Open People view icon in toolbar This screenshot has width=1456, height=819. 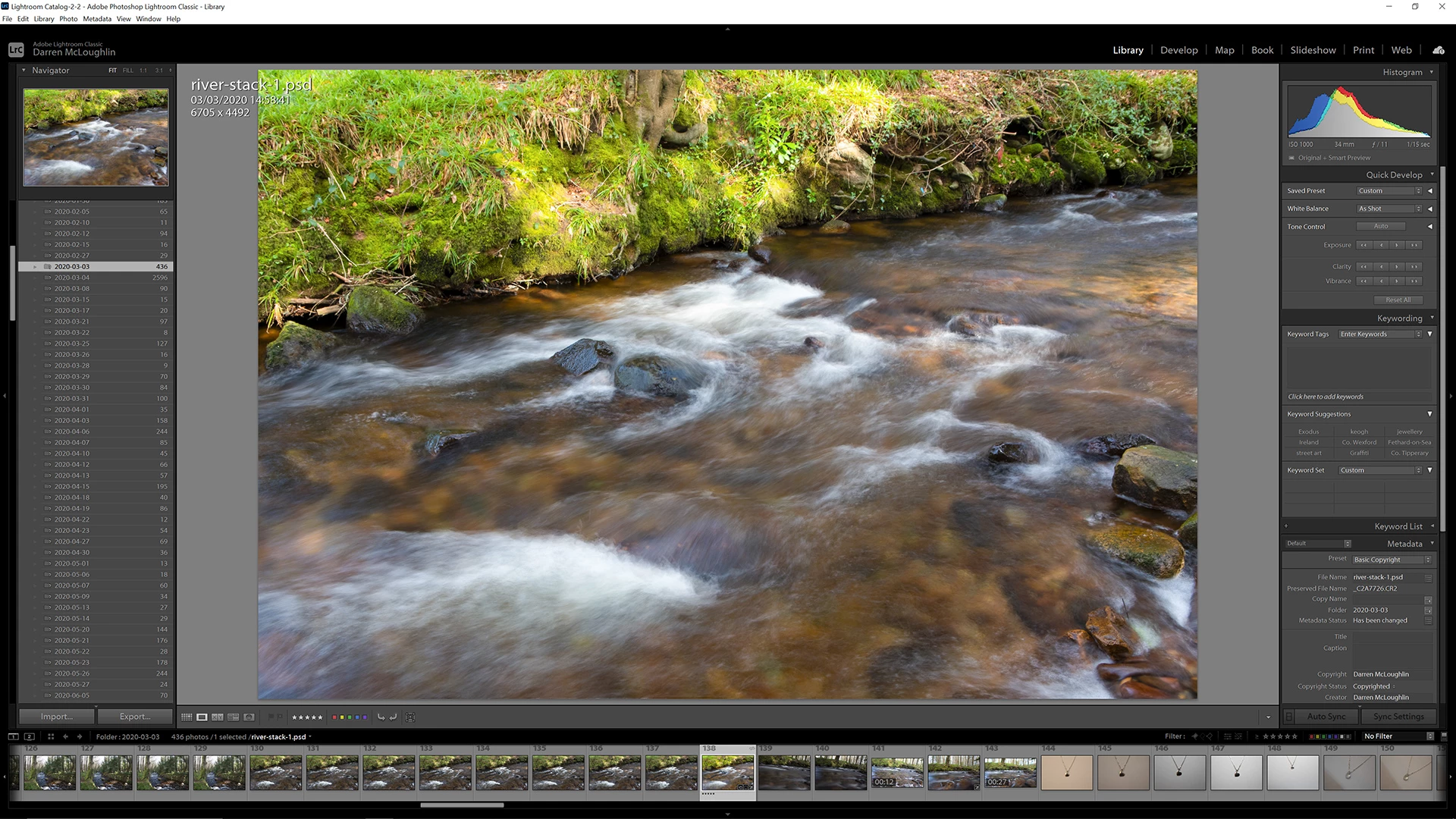[x=249, y=717]
